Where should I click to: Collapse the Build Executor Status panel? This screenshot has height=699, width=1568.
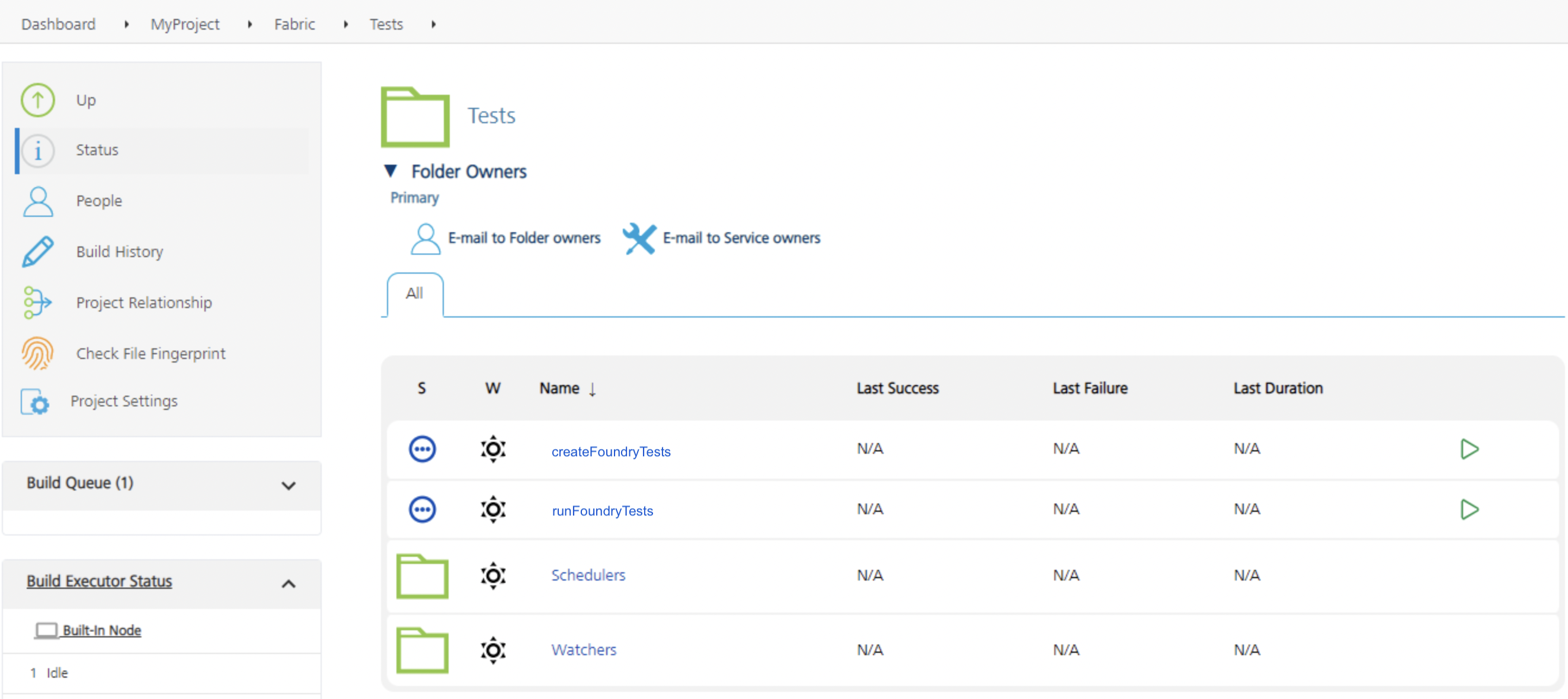point(289,583)
